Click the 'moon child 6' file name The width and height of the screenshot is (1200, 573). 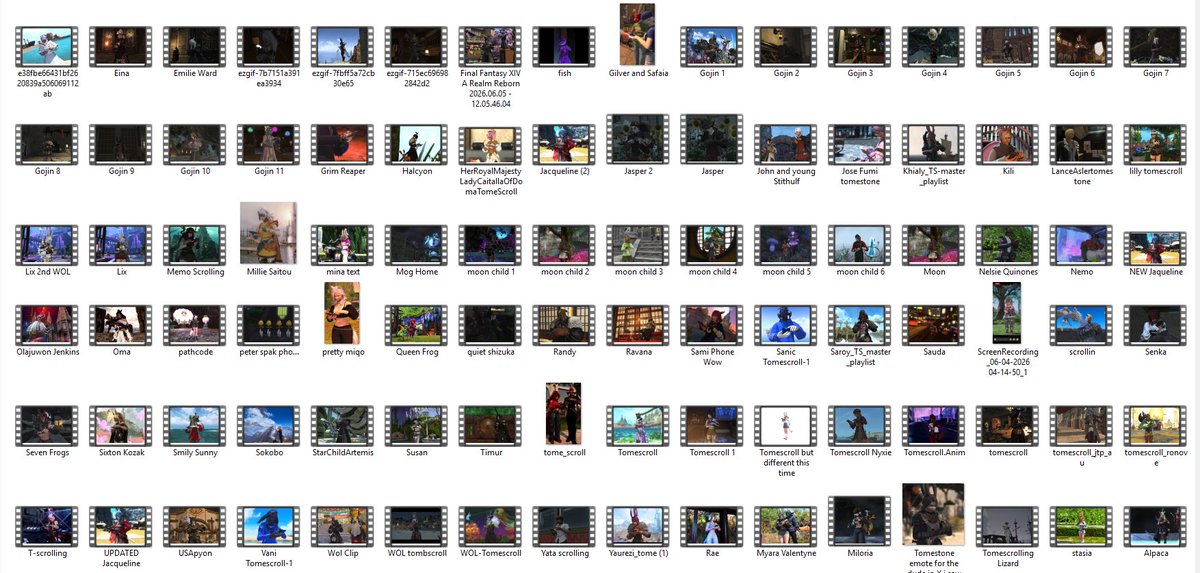click(861, 272)
